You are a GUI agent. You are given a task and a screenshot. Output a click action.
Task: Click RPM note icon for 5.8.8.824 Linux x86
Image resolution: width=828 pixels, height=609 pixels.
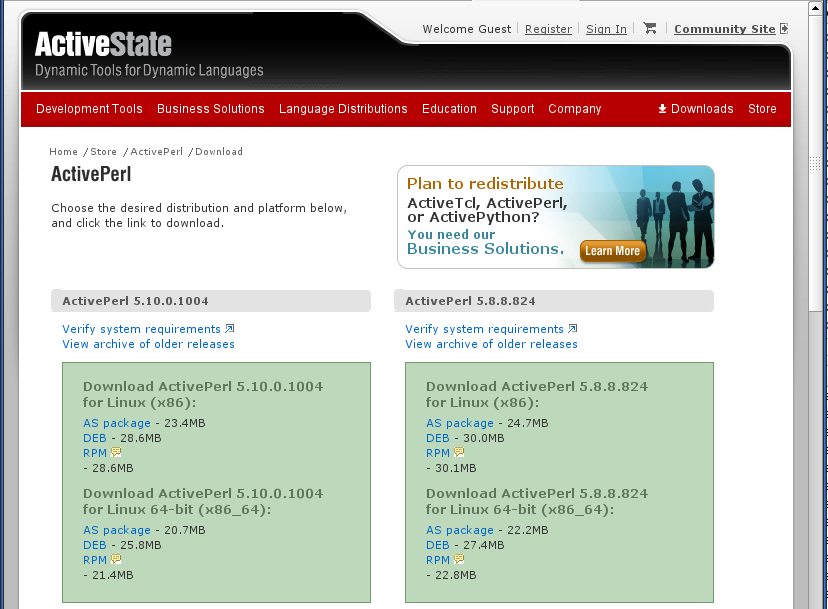(x=459, y=452)
